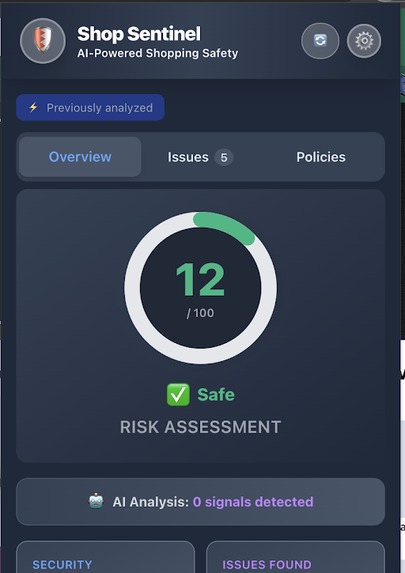Click the 0 signals detected text
The image size is (405, 573).
click(253, 502)
